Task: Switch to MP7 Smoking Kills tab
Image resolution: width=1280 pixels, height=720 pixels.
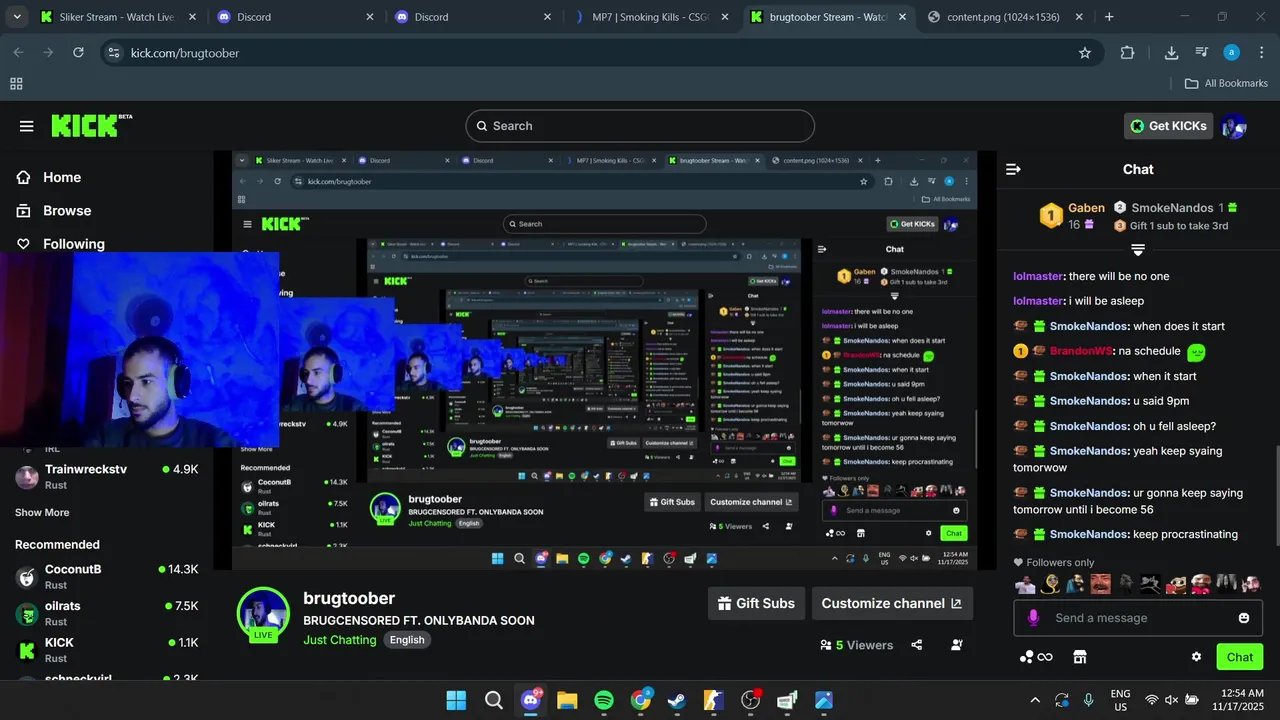Action: coord(652,17)
